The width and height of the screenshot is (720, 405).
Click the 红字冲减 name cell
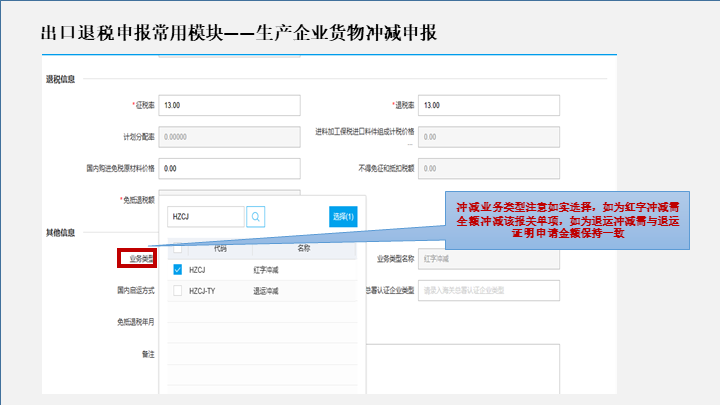pos(266,270)
